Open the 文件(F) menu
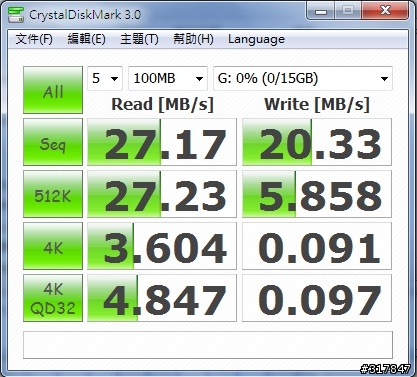 pyautogui.click(x=34, y=39)
